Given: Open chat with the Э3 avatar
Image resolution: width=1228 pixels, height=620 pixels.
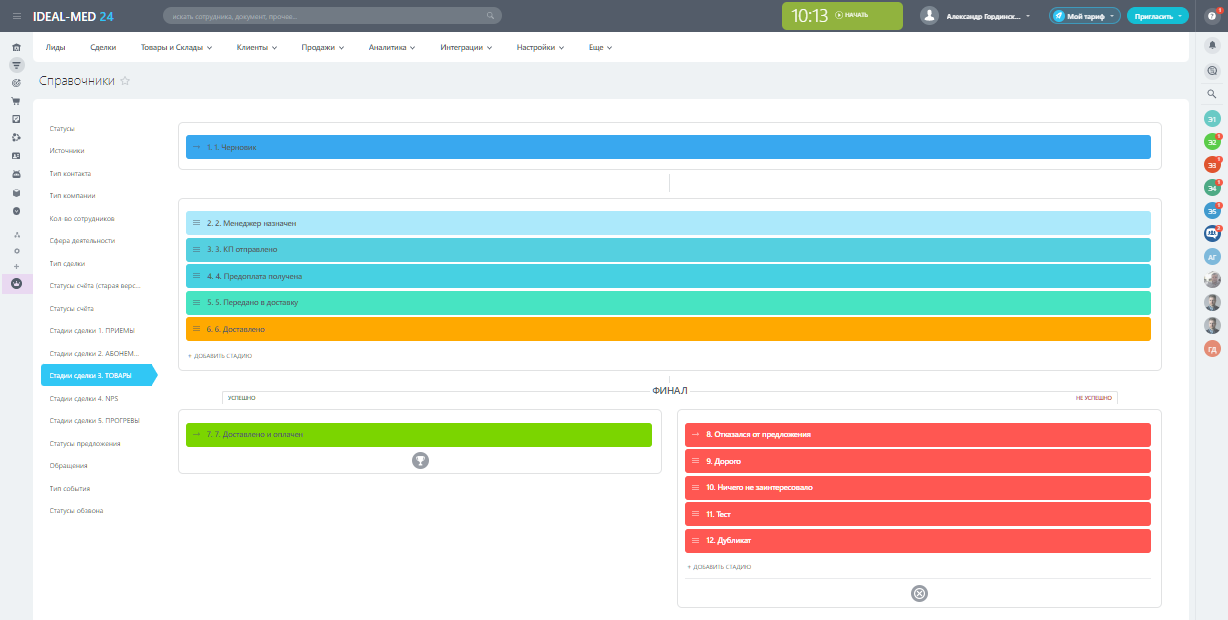Looking at the screenshot, I should point(1212,164).
